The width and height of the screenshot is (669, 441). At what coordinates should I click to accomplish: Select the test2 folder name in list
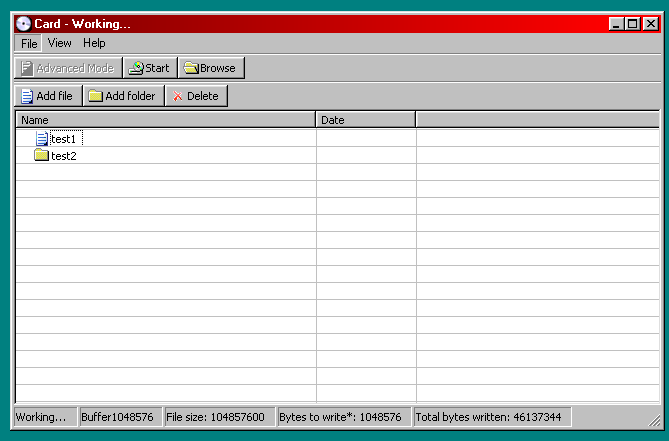pyautogui.click(x=64, y=156)
